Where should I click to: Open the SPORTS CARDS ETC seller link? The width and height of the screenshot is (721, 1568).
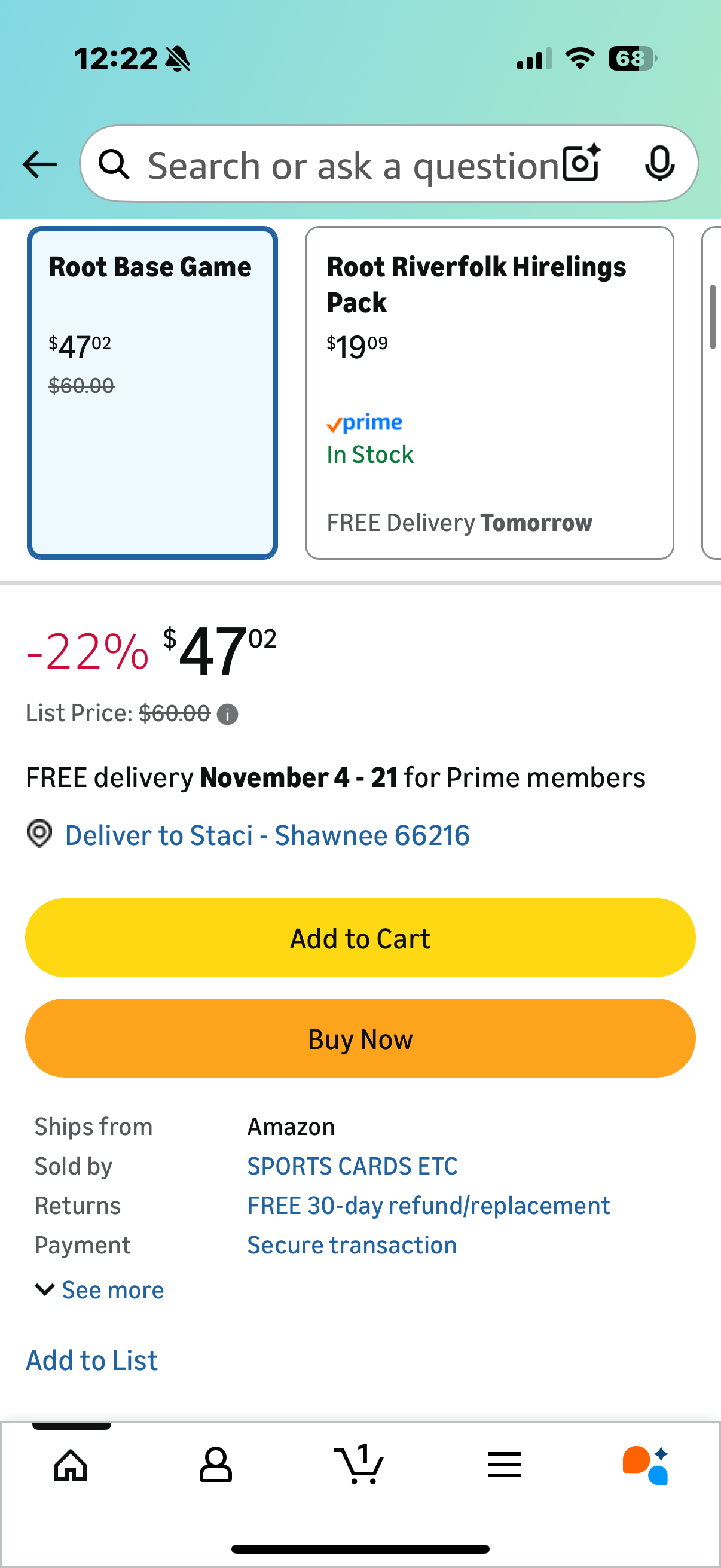(x=352, y=1166)
